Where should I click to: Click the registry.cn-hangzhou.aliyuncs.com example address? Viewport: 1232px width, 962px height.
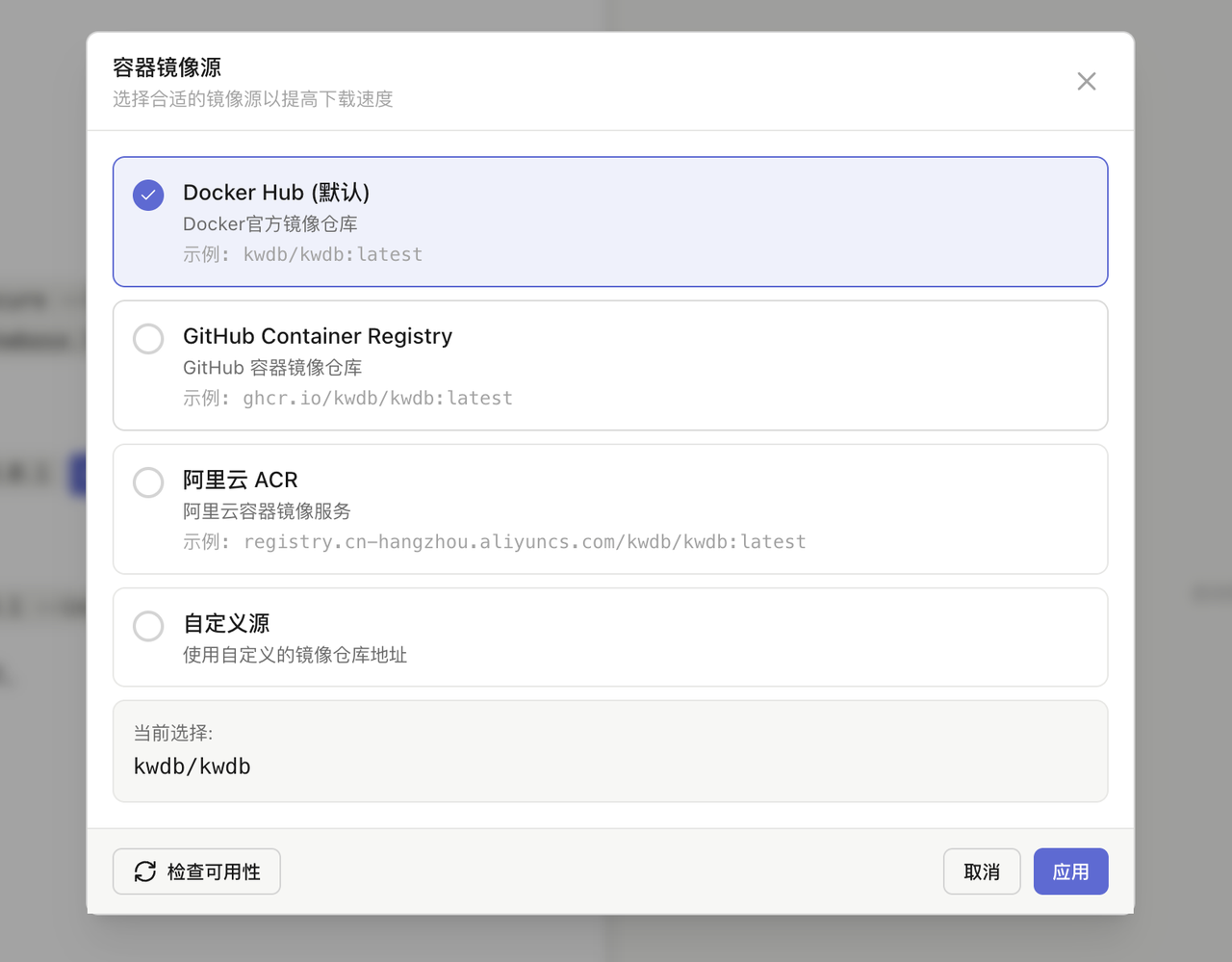pyautogui.click(x=525, y=541)
